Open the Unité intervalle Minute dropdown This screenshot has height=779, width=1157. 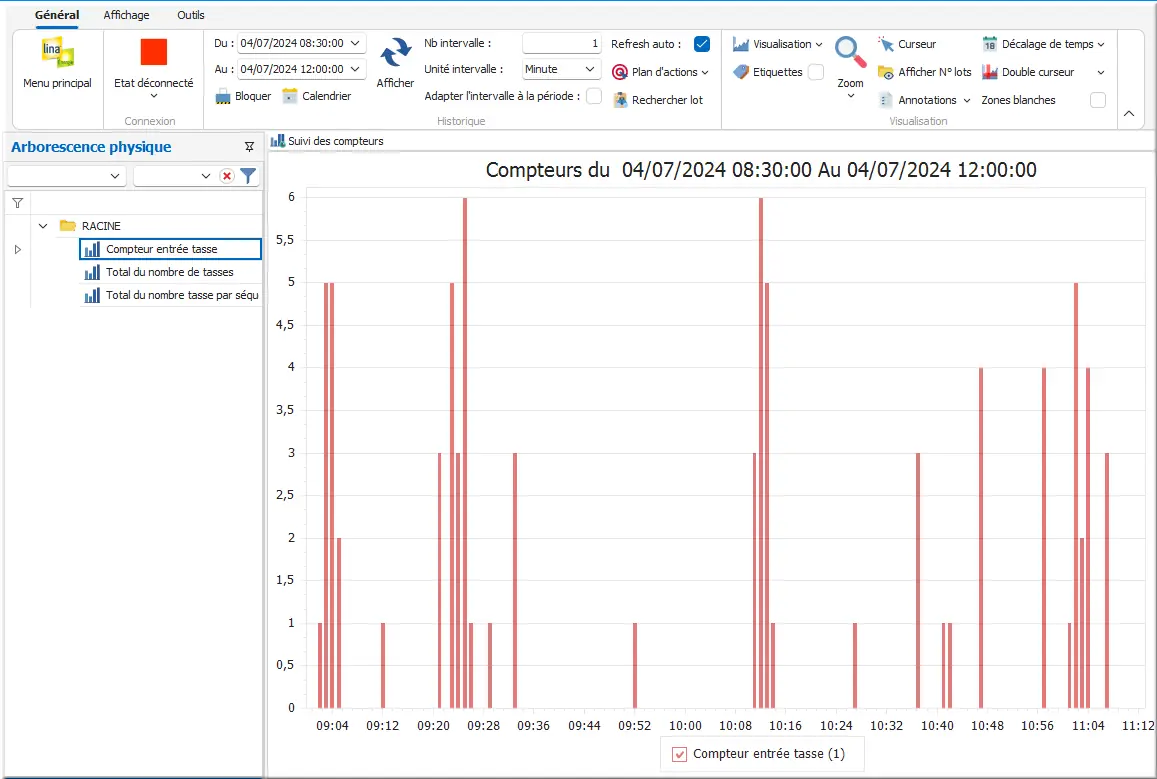(590, 69)
